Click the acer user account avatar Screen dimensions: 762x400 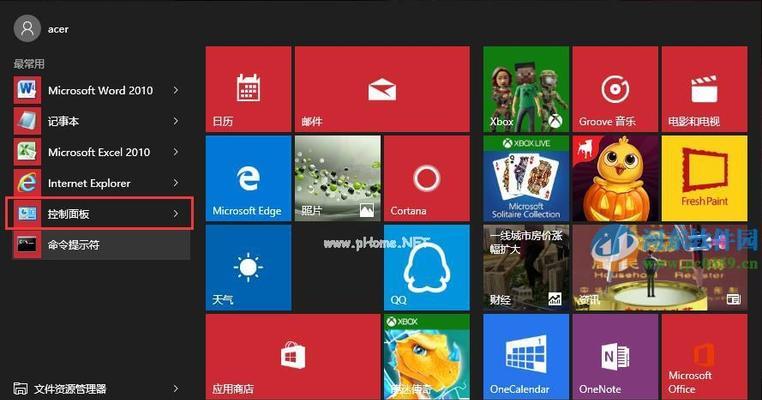[x=27, y=29]
